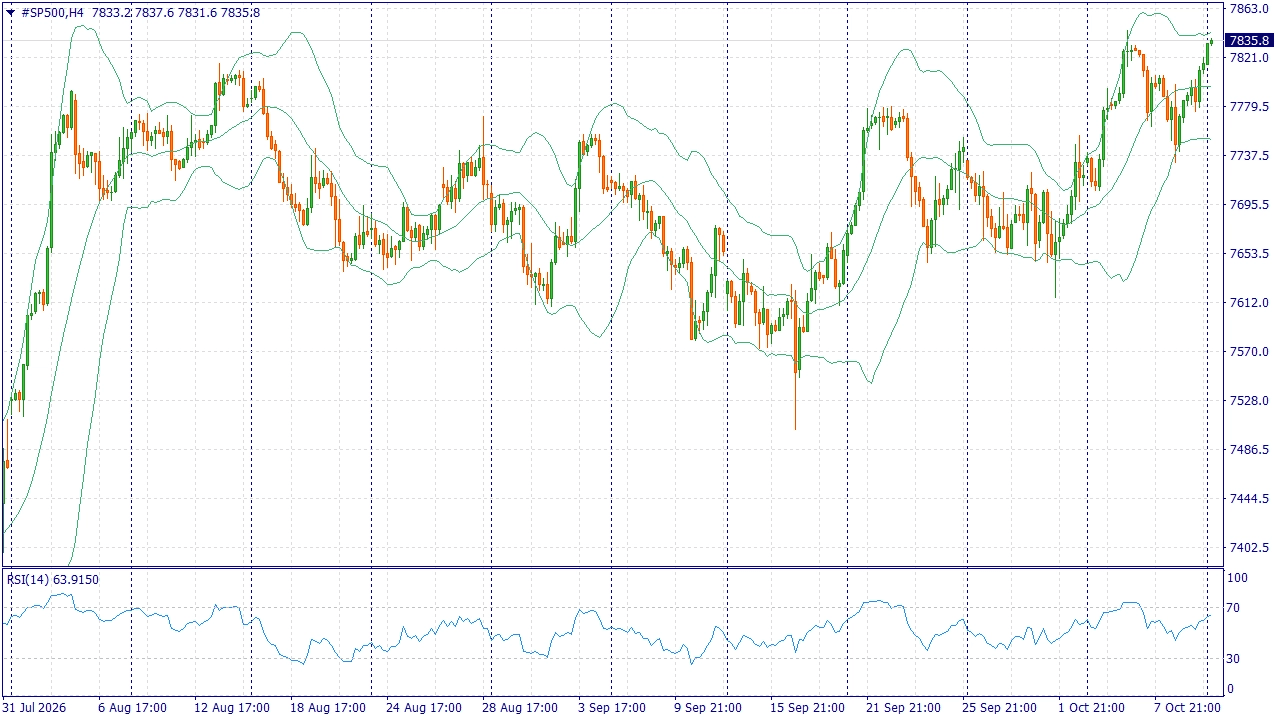Select the RSI(14) 63.9150 indicator label

[x=53, y=579]
